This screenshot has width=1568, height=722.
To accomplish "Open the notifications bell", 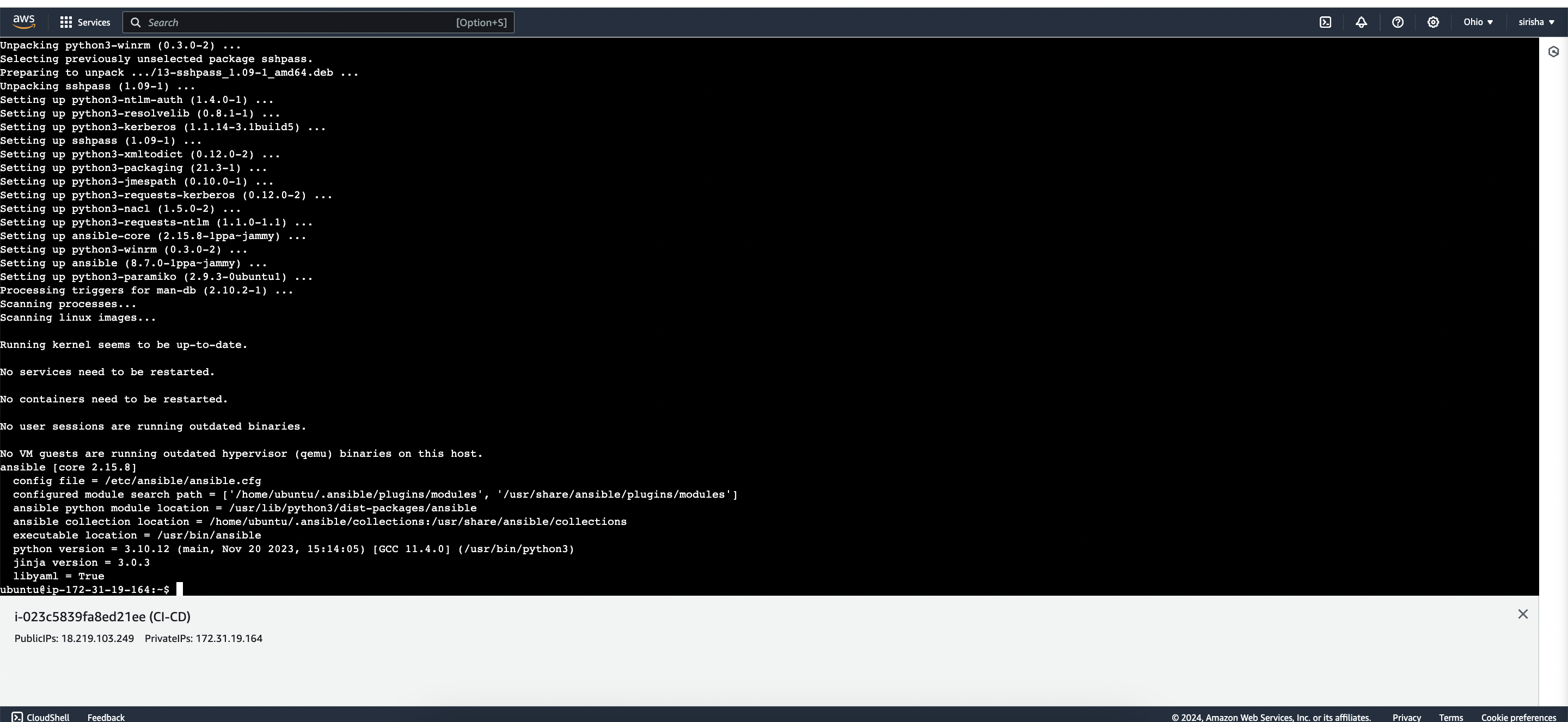I will 1361,22.
